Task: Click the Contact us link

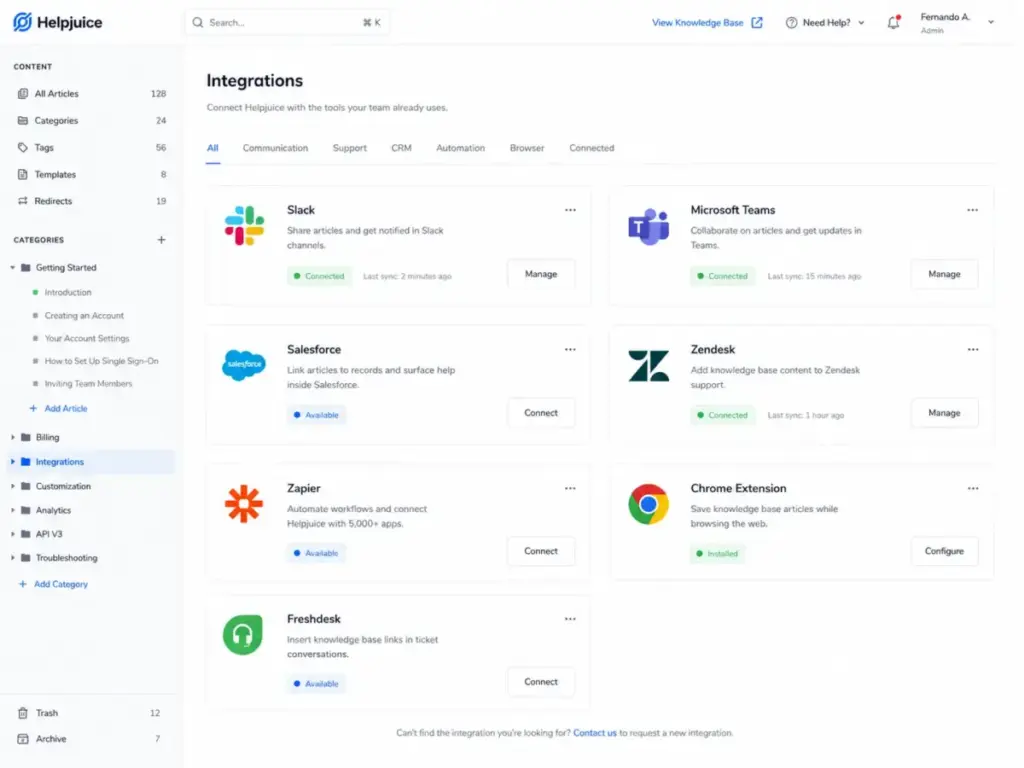Action: pyautogui.click(x=594, y=733)
